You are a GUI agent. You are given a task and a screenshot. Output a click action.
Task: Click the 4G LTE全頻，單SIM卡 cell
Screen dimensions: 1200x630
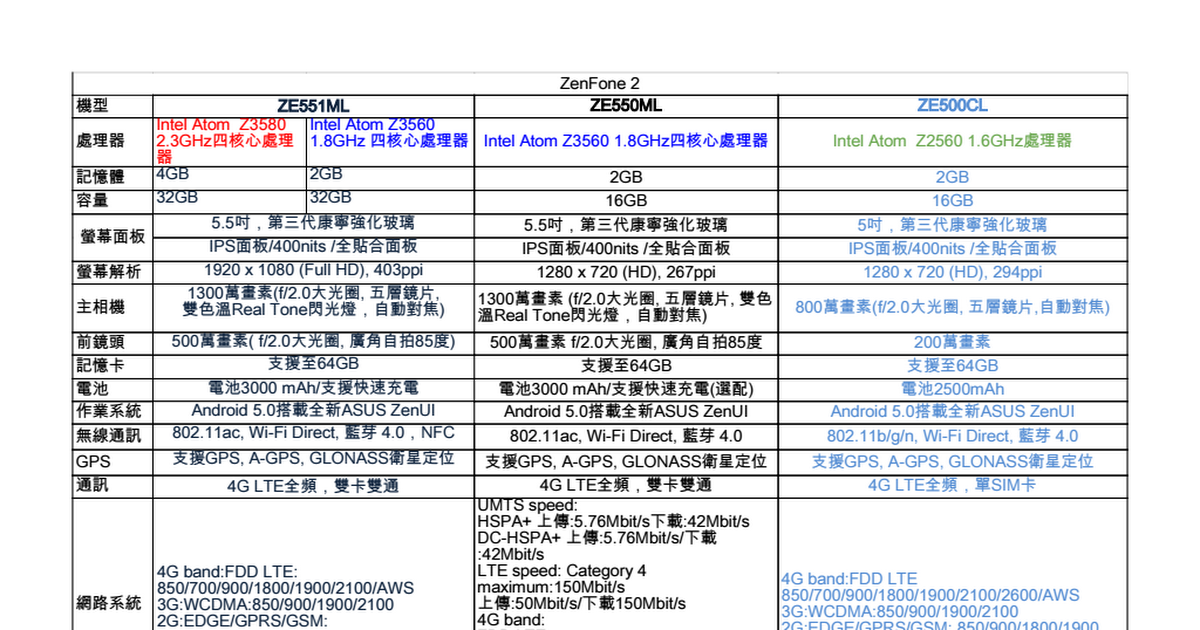[x=952, y=485]
